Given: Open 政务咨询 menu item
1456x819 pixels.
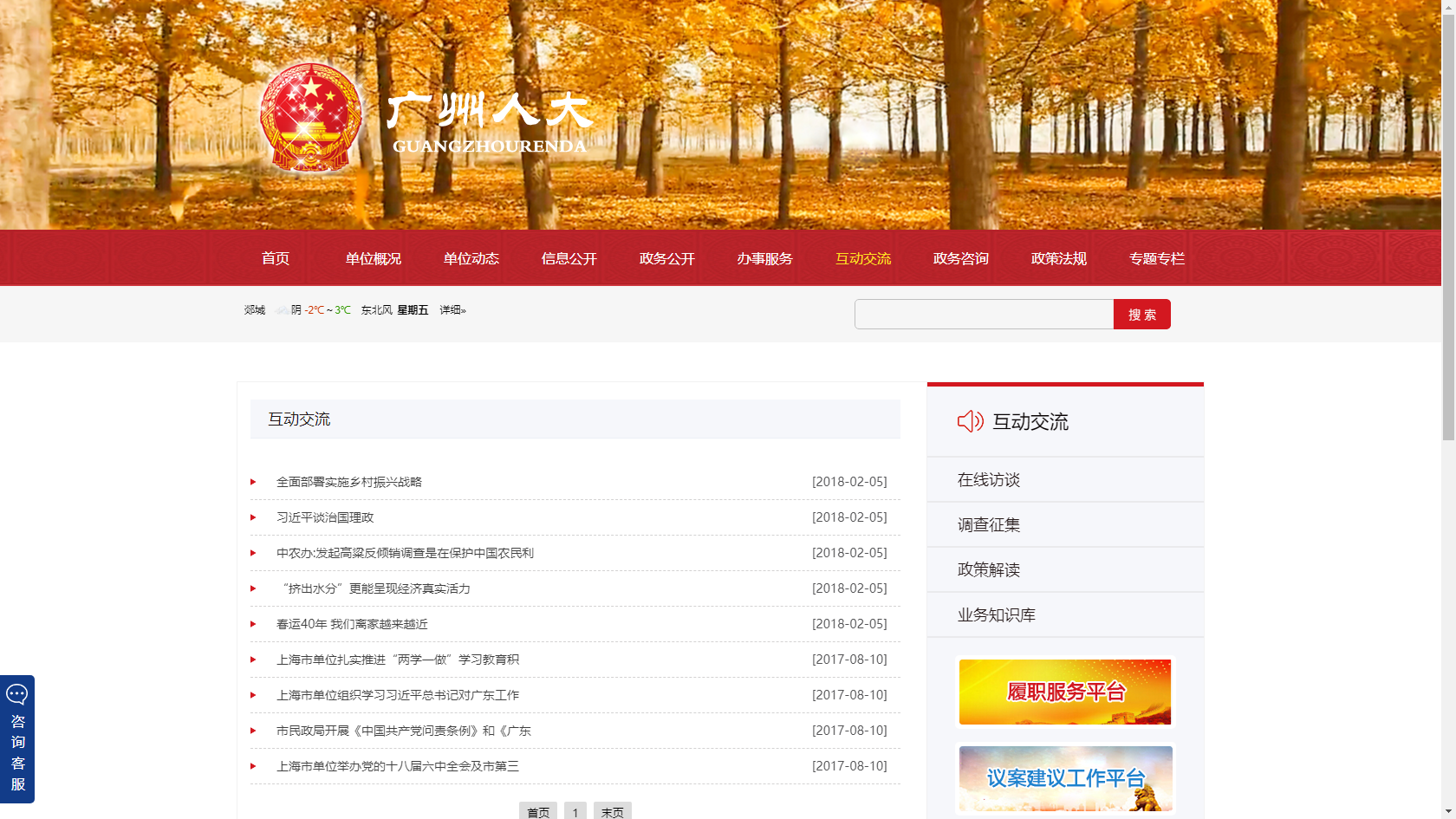Looking at the screenshot, I should coord(961,258).
